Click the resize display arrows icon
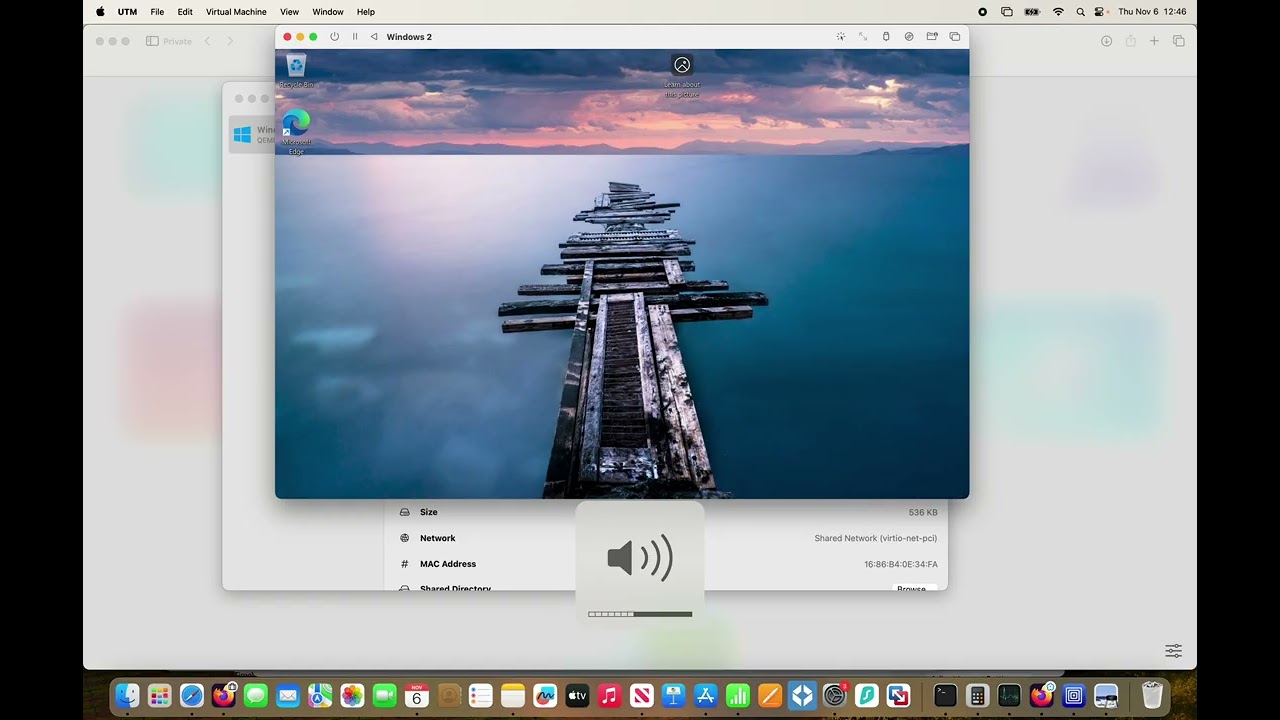Viewport: 1280px width, 720px height. pyautogui.click(x=863, y=37)
